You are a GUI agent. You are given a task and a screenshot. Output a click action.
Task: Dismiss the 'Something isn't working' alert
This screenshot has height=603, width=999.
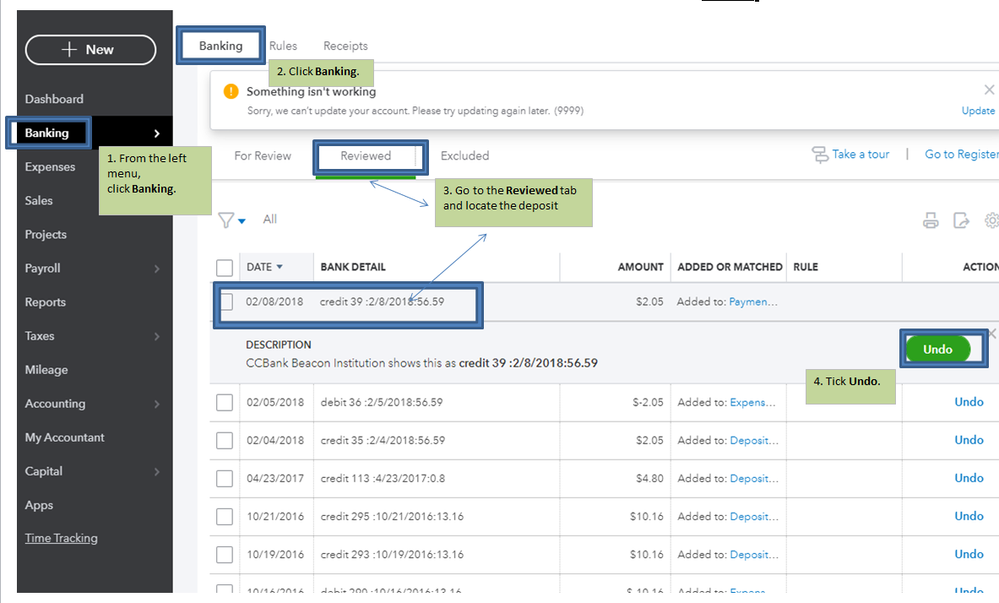coord(989,90)
